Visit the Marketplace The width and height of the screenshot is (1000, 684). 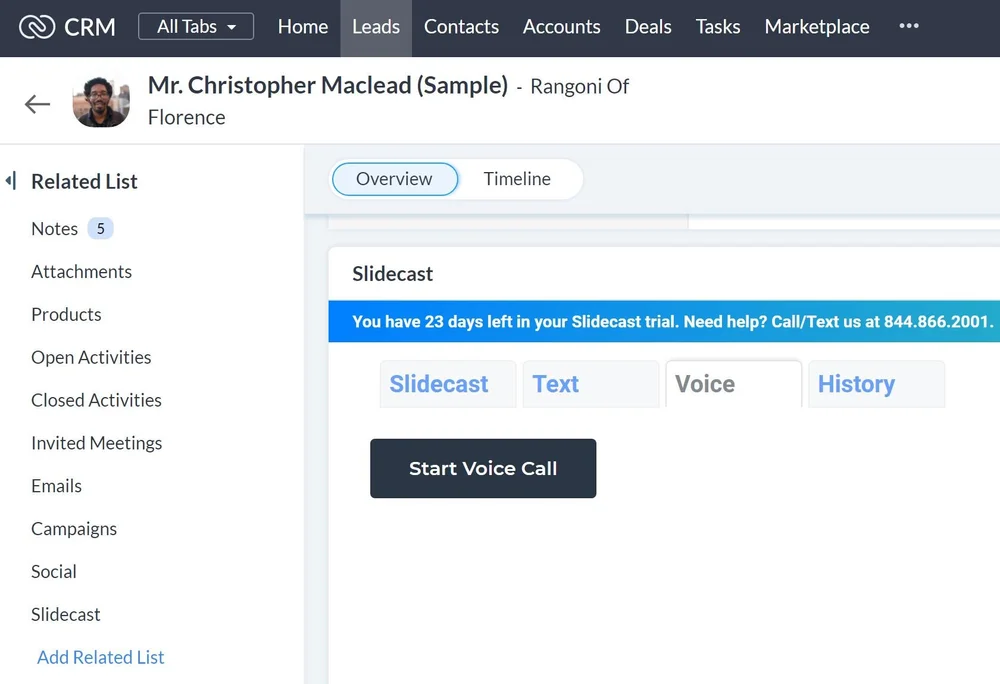817,27
